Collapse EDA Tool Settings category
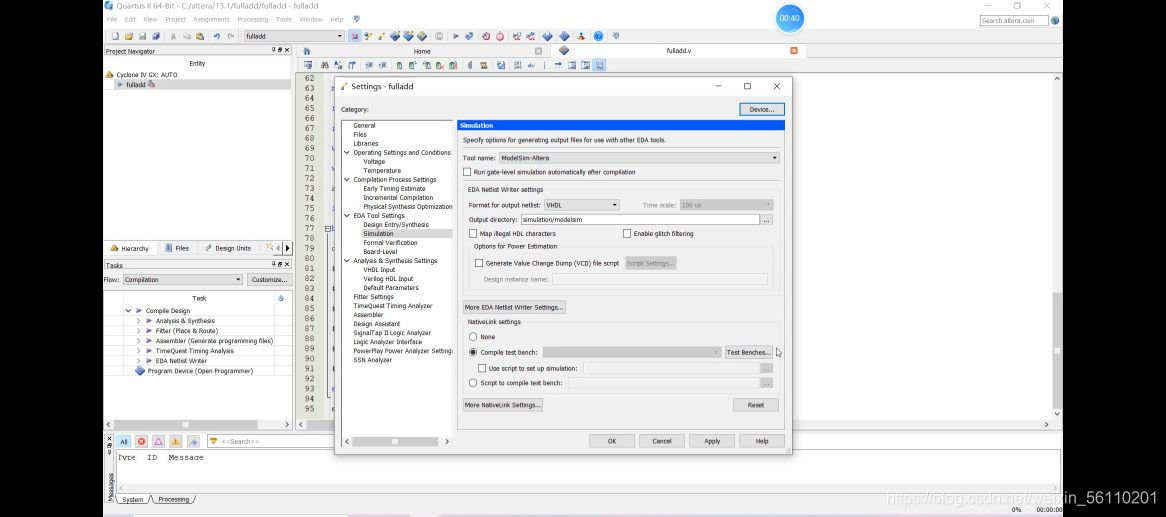This screenshot has height=517, width=1166. pos(347,216)
